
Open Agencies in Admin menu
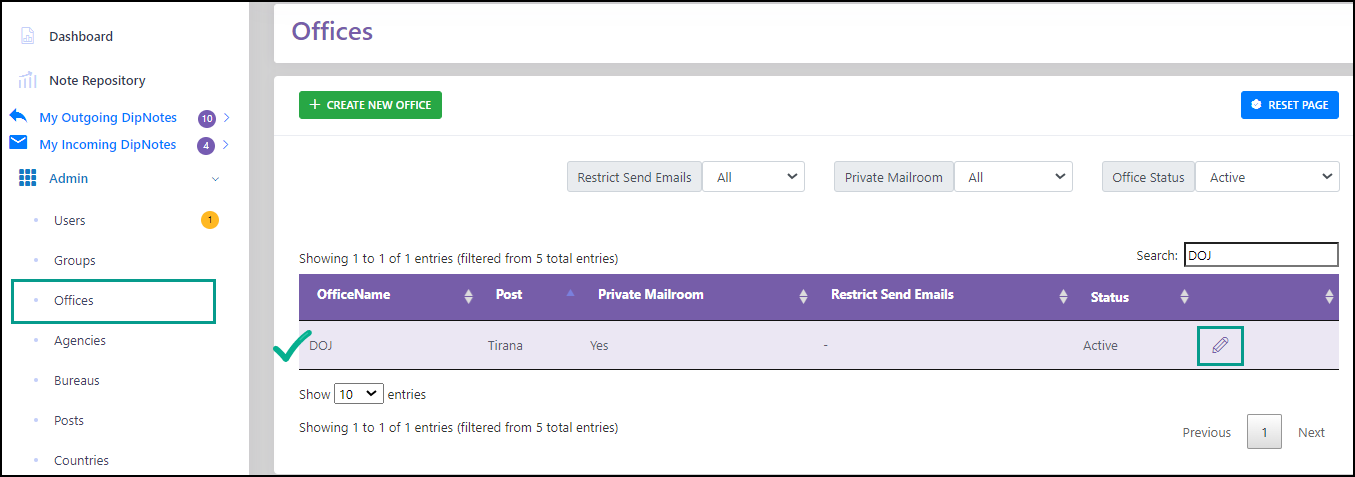click(x=80, y=340)
